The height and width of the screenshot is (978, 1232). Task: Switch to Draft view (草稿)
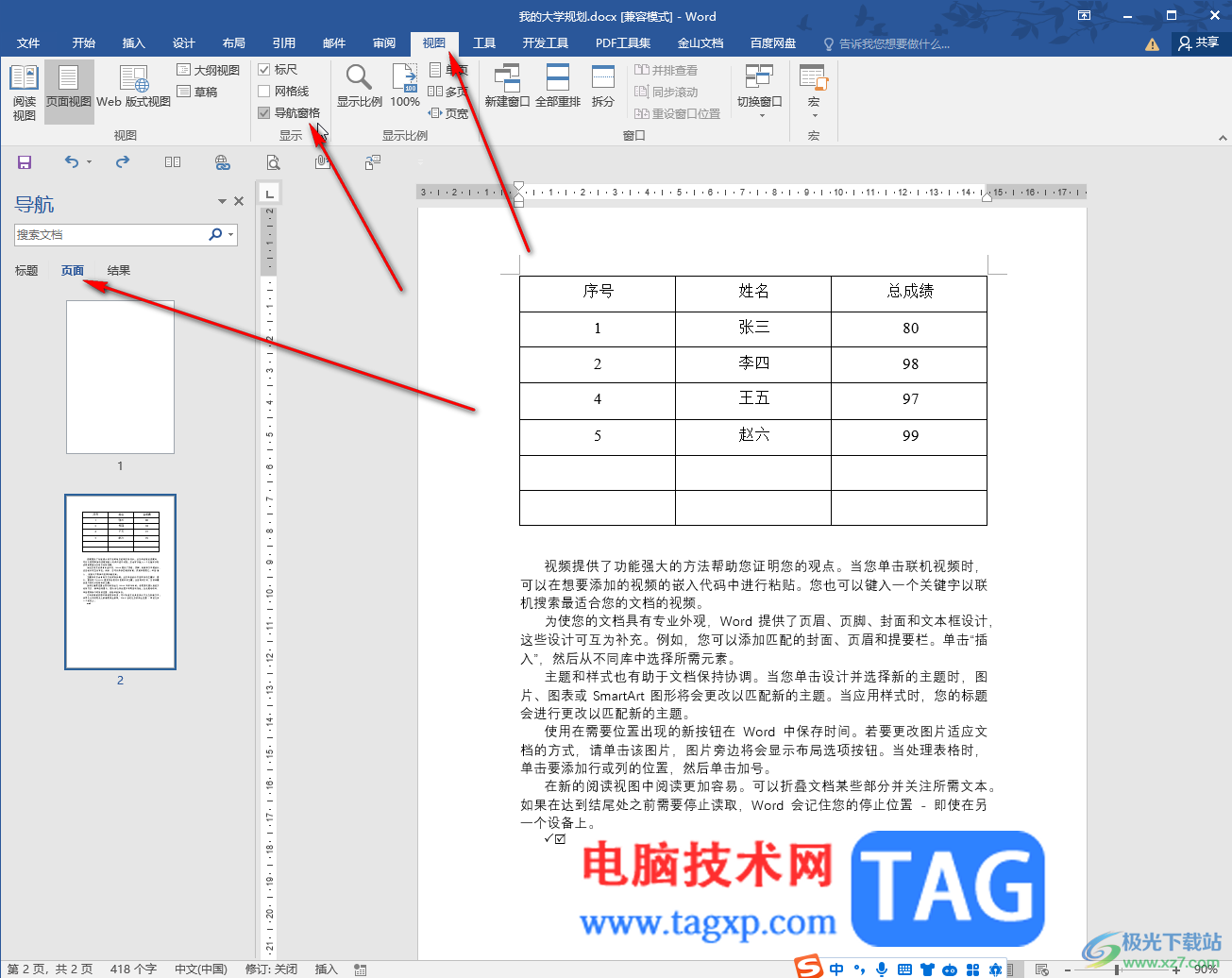pos(197,92)
